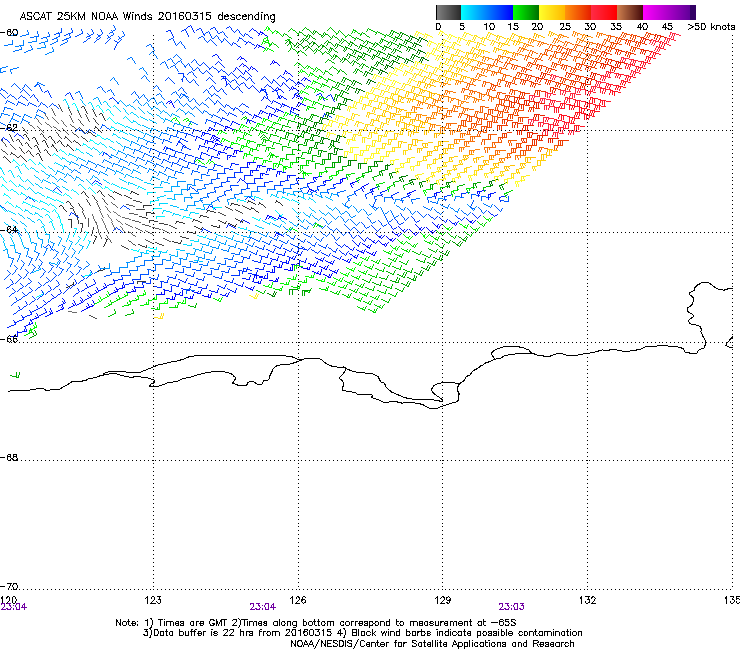Click the '-62' latitude label

point(9,128)
